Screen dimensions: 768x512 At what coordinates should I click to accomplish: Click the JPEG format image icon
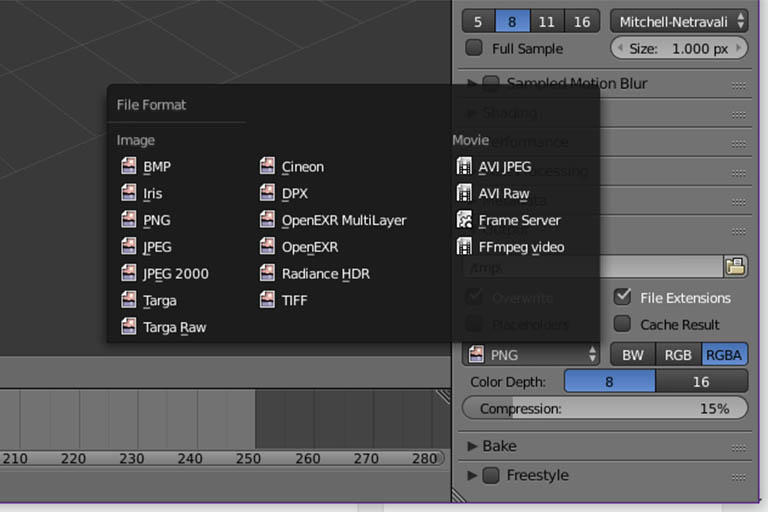coord(129,246)
